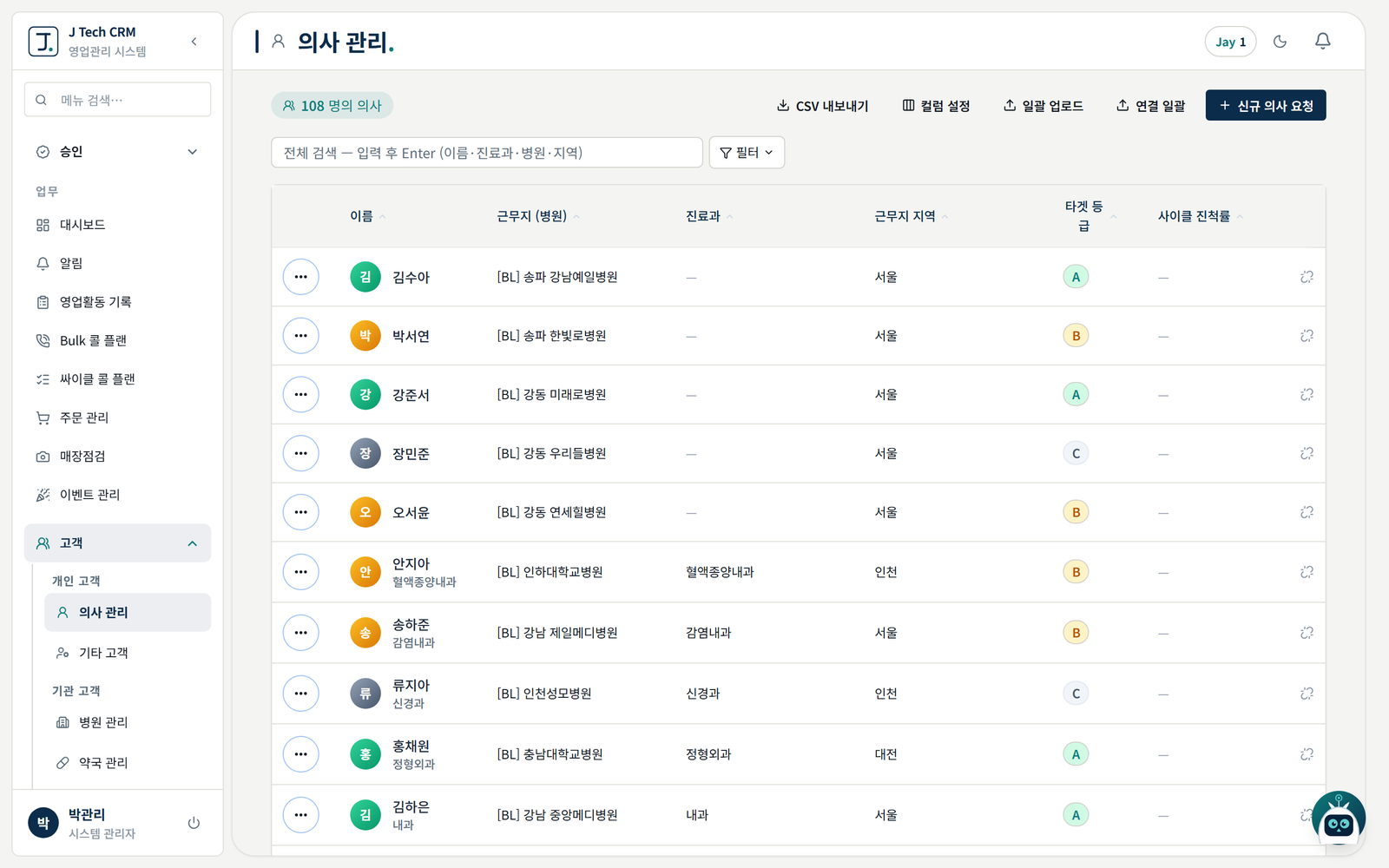Viewport: 1389px width, 868px height.
Task: Sort table by 근무지 지역 column
Action: 911,216
